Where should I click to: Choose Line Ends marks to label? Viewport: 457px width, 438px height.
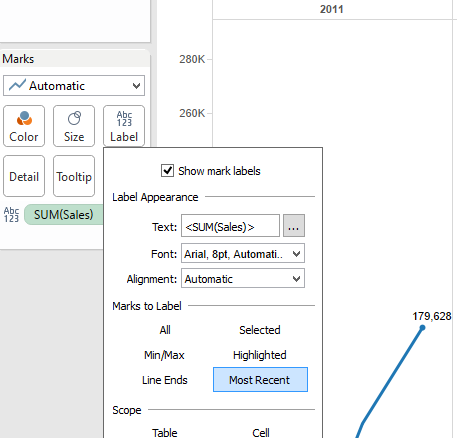tap(165, 380)
